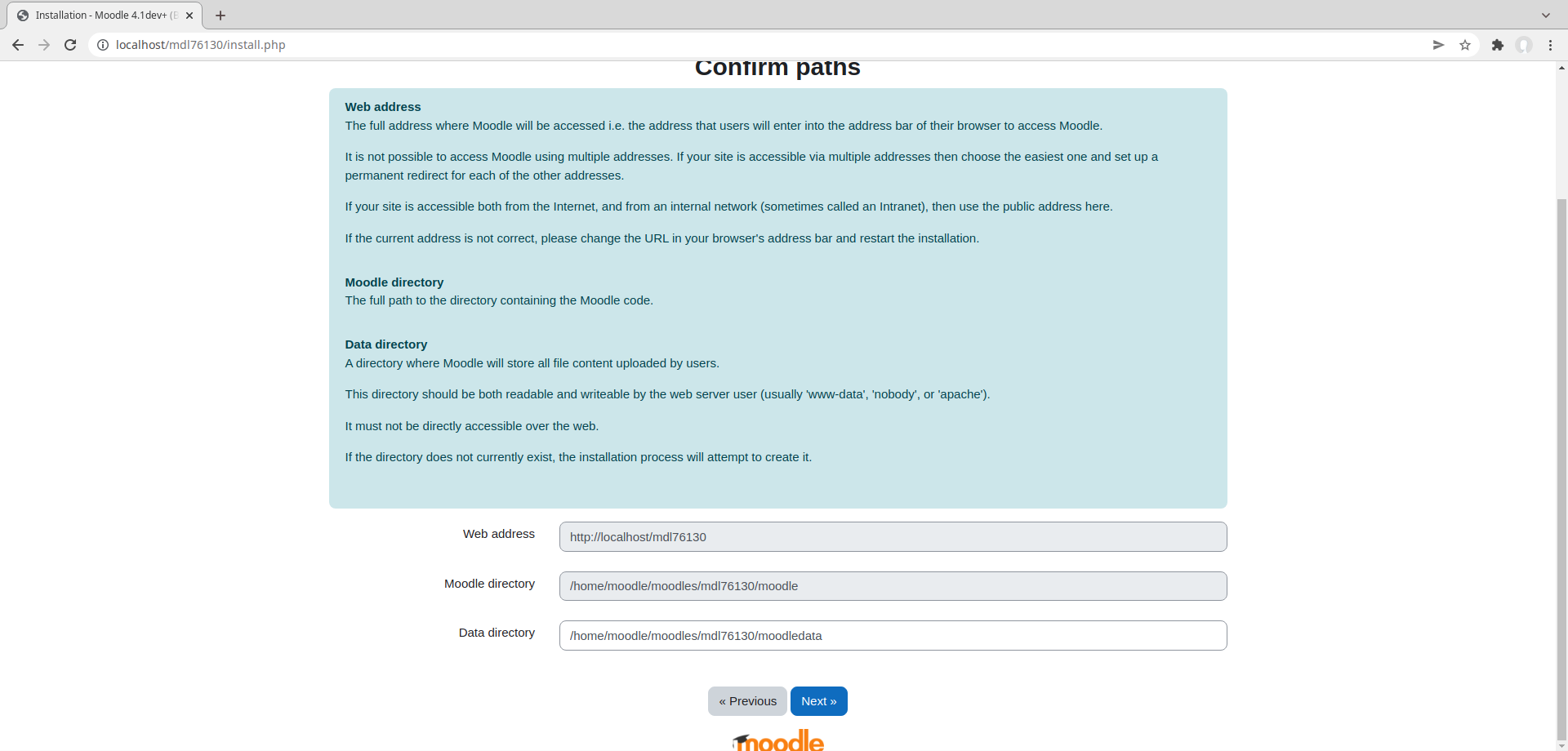This screenshot has width=1568, height=751.
Task: Bookmark this page with star icon
Action: pyautogui.click(x=1465, y=45)
